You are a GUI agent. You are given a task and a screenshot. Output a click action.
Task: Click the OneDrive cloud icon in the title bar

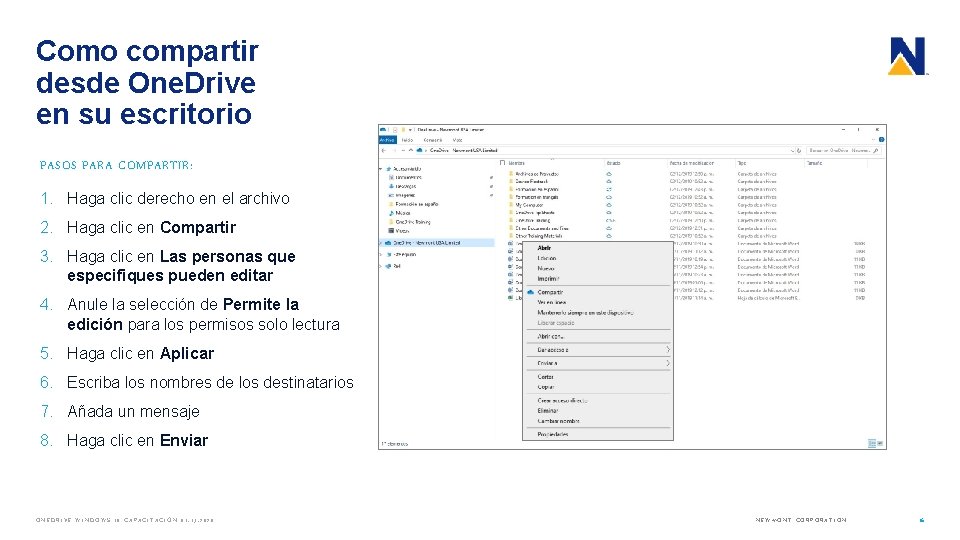click(x=383, y=130)
